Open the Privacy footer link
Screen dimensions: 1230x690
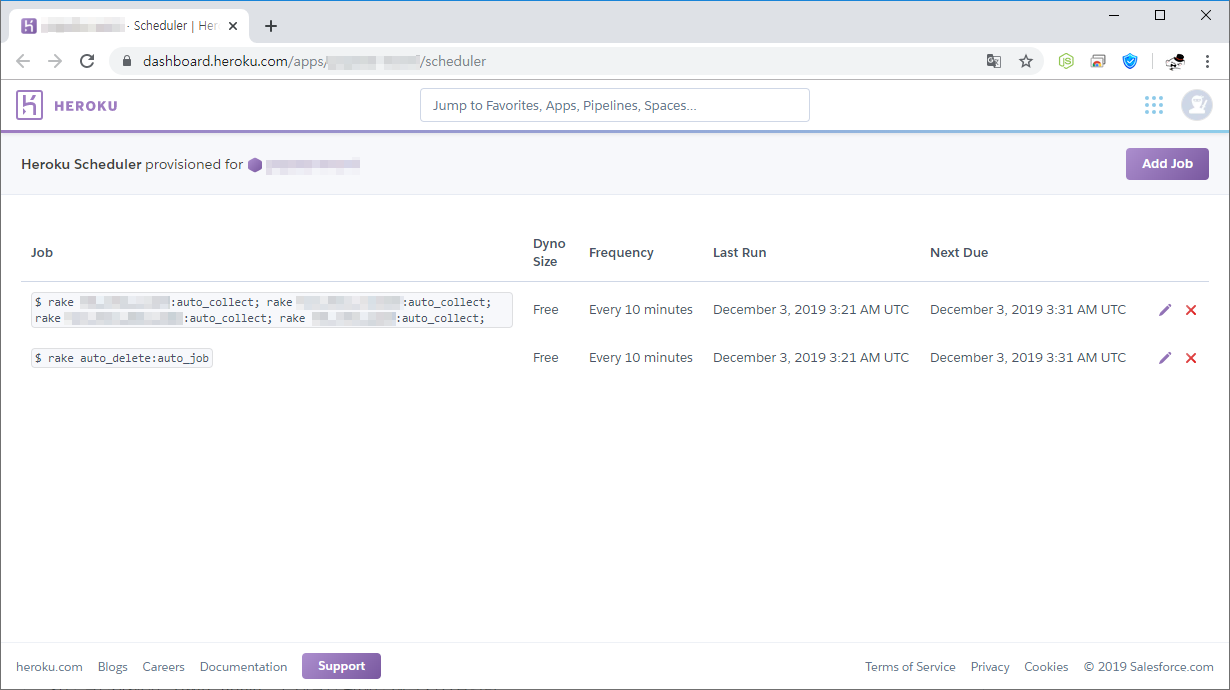(x=990, y=667)
